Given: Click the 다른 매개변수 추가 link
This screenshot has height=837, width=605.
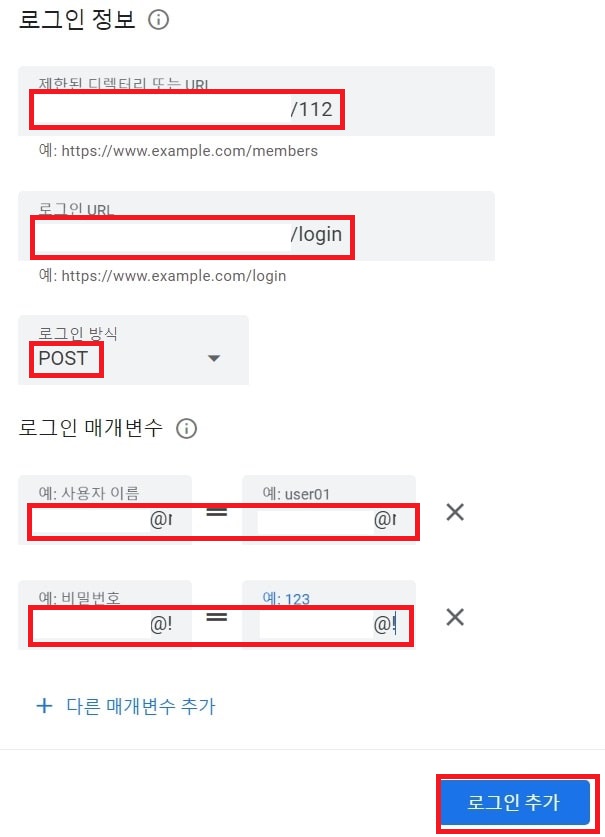Looking at the screenshot, I should [141, 706].
